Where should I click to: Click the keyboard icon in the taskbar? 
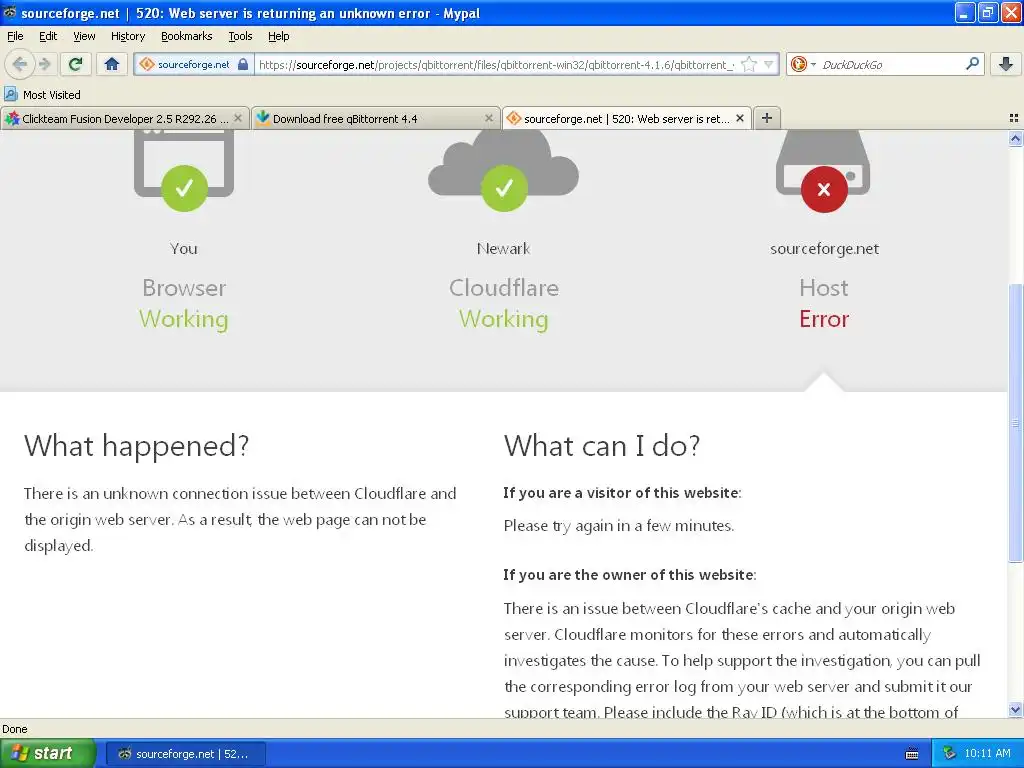[x=912, y=754]
